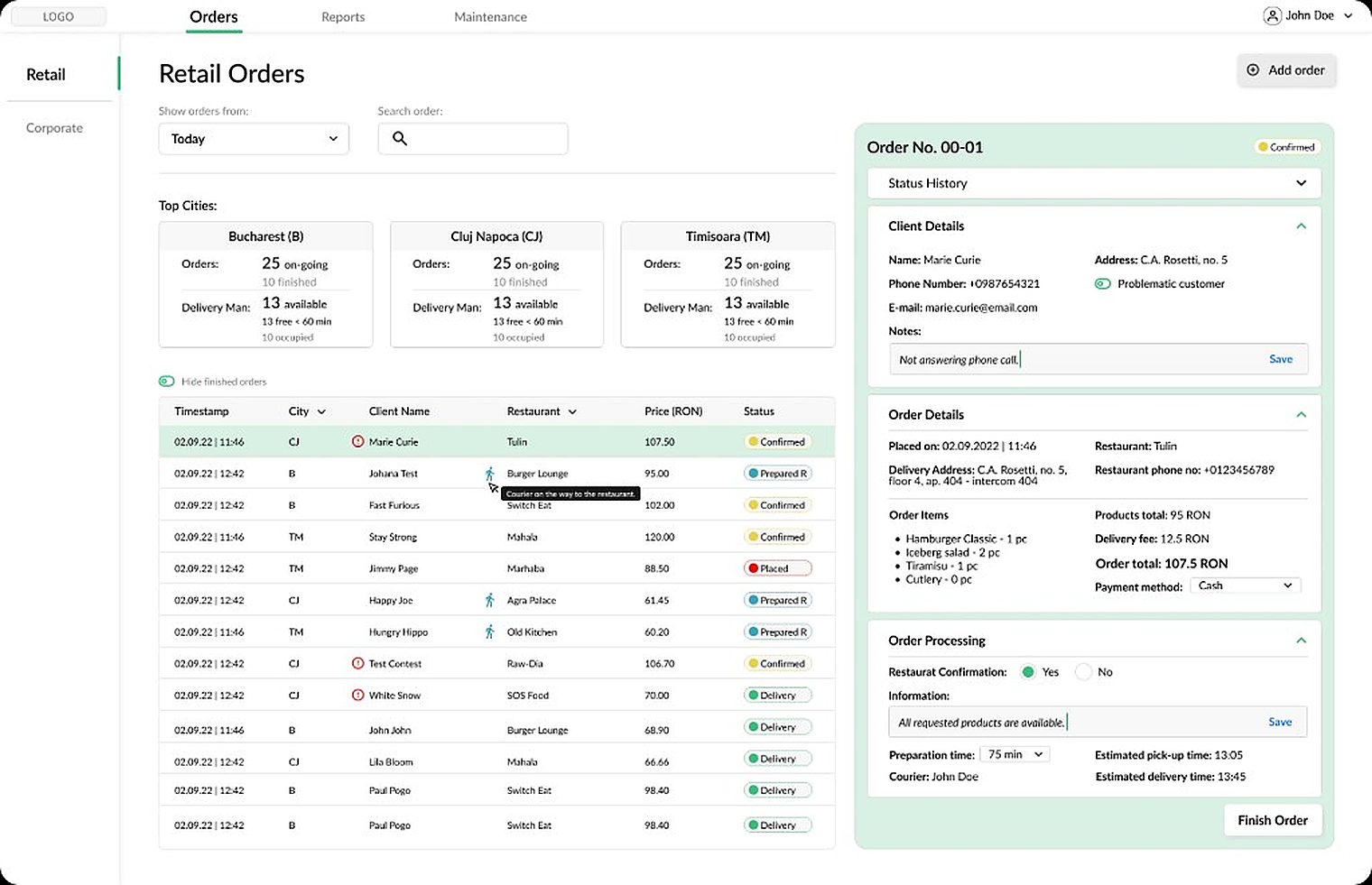The width and height of the screenshot is (1372, 885).
Task: Expand the Status History section
Action: (1094, 183)
